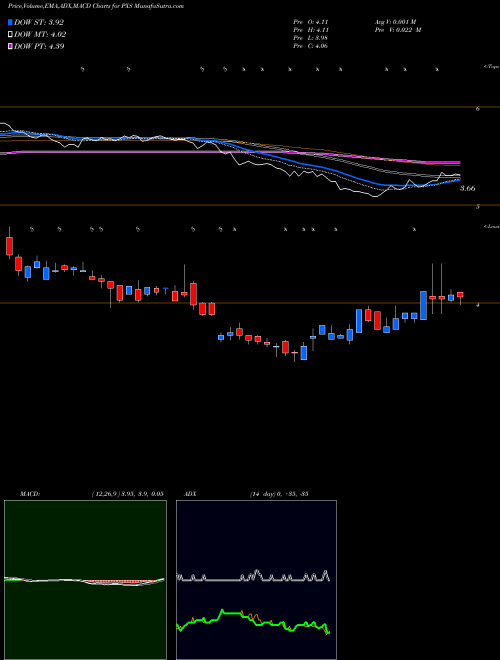
Task: Select the 'DOW ST: 3.92' label
Action: point(39,22)
